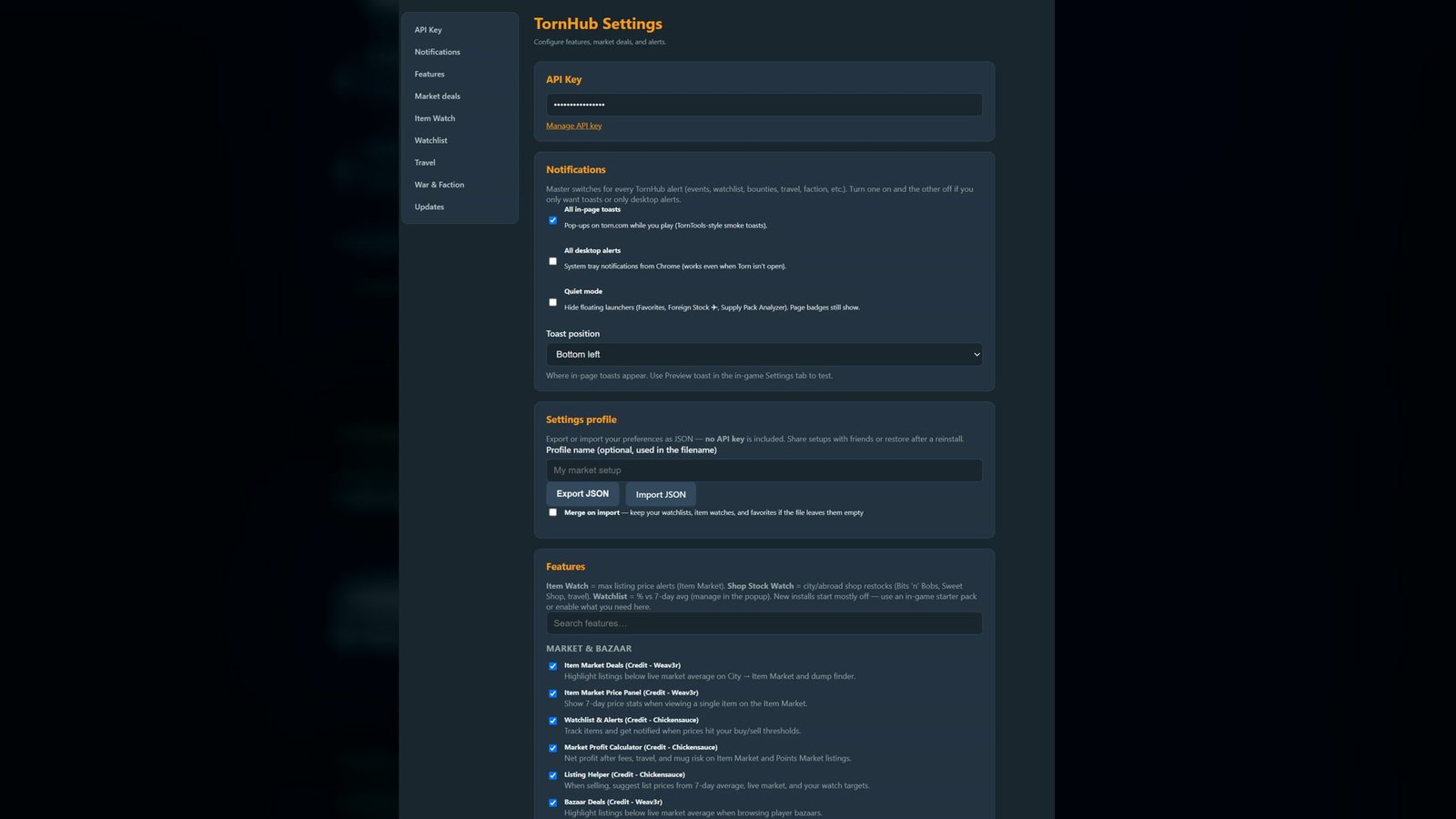The height and width of the screenshot is (819, 1456).
Task: Go to Notifications in the sidebar
Action: (x=438, y=52)
